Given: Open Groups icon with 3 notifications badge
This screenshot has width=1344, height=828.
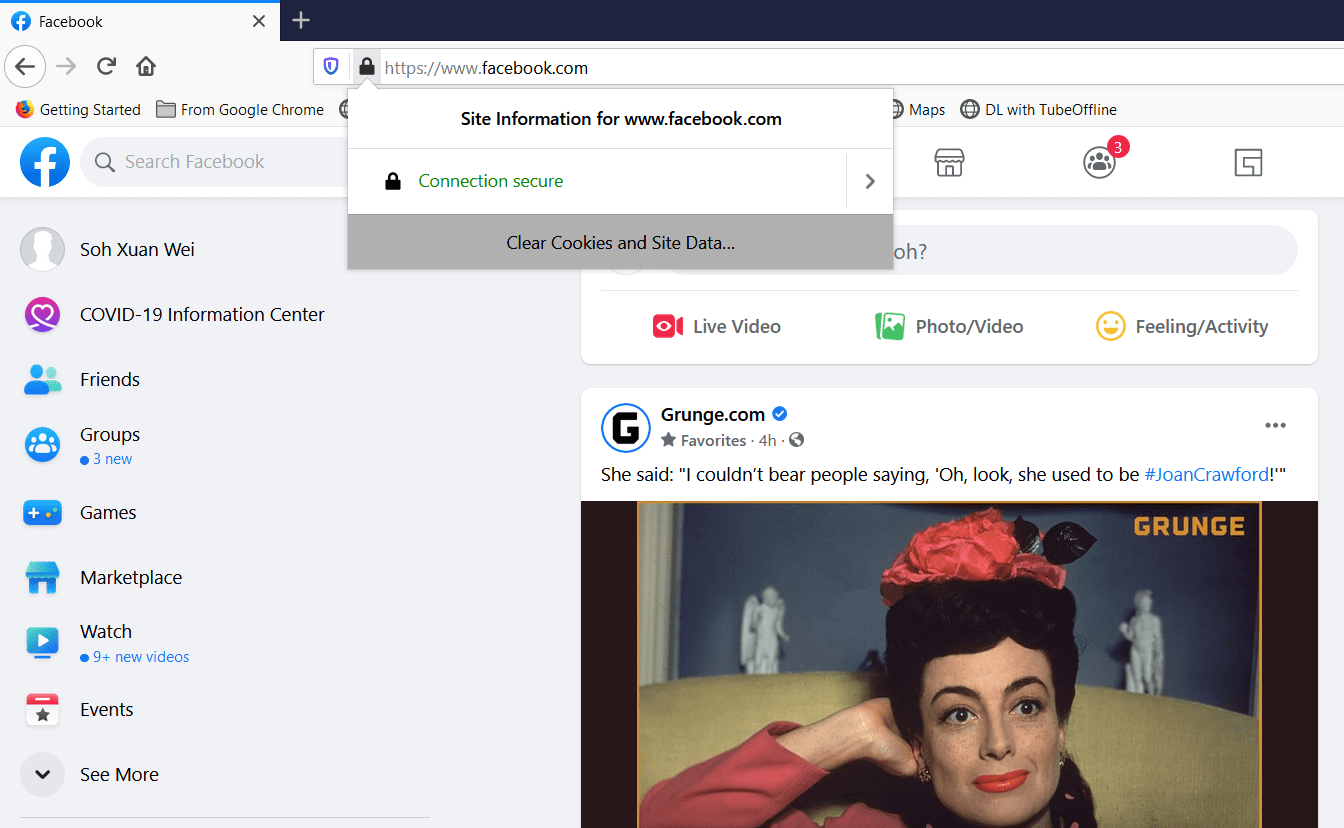Looking at the screenshot, I should tap(1100, 162).
